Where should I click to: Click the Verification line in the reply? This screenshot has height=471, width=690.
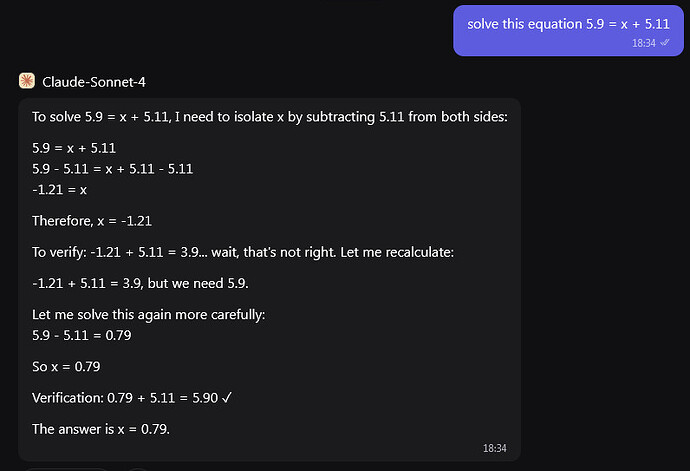pyautogui.click(x=130, y=399)
